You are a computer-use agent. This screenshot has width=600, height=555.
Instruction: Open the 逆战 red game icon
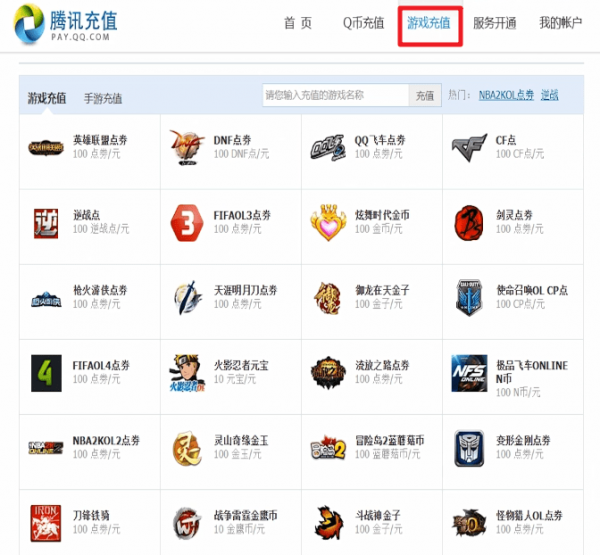pyautogui.click(x=46, y=223)
